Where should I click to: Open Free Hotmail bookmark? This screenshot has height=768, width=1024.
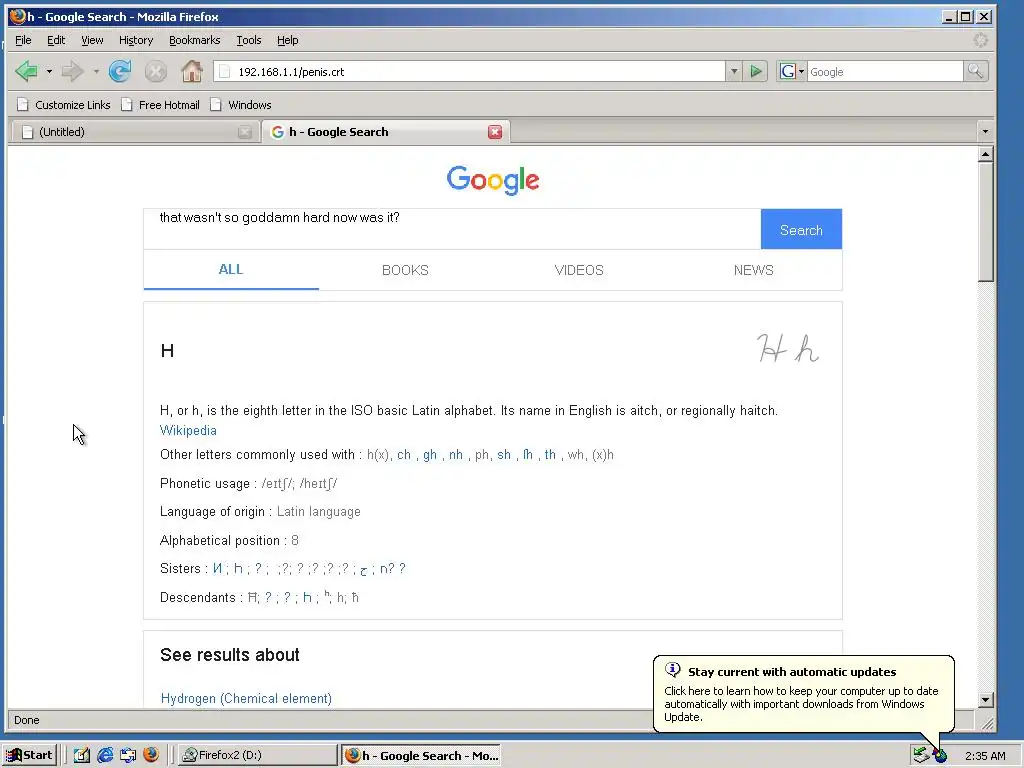[x=160, y=105]
